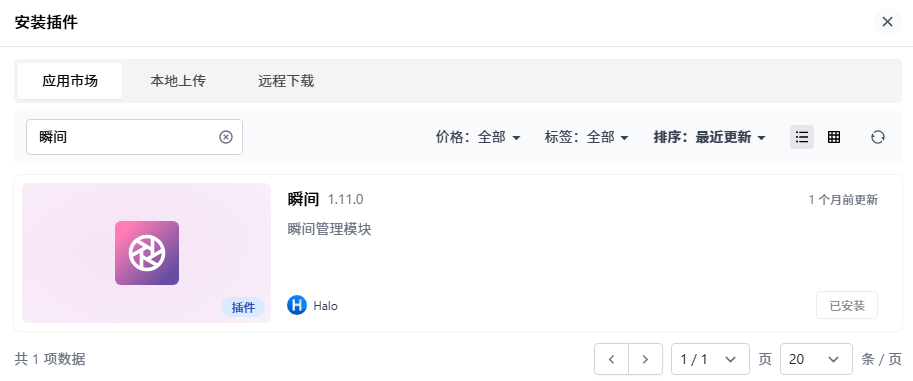Open the page number 1 / 1 selector
Viewport: 913px width, 381px height.
[x=710, y=359]
